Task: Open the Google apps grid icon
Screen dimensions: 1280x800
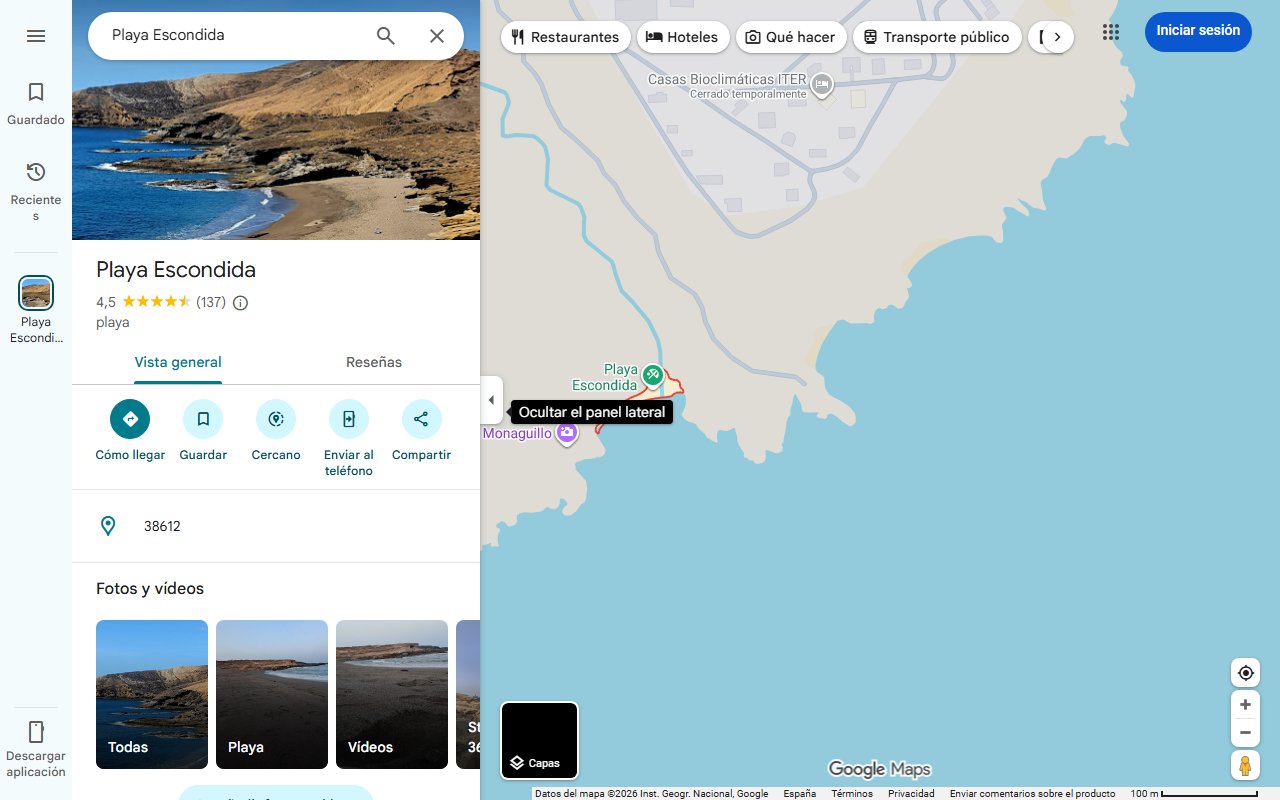Action: 1110,32
